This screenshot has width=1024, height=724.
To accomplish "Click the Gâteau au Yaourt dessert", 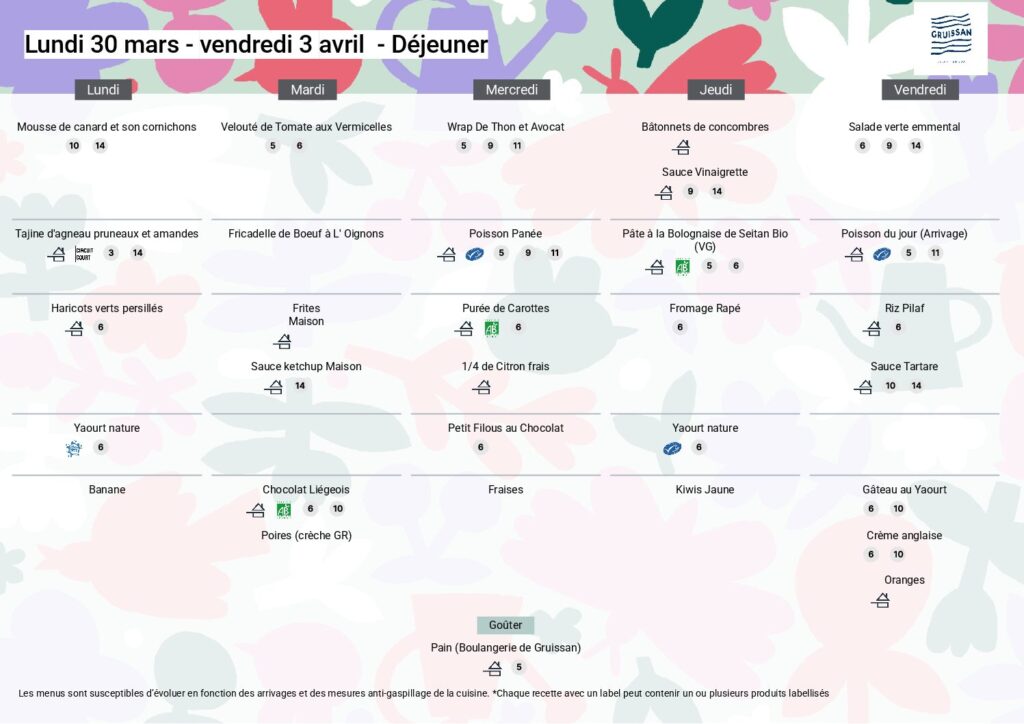I will point(904,490).
